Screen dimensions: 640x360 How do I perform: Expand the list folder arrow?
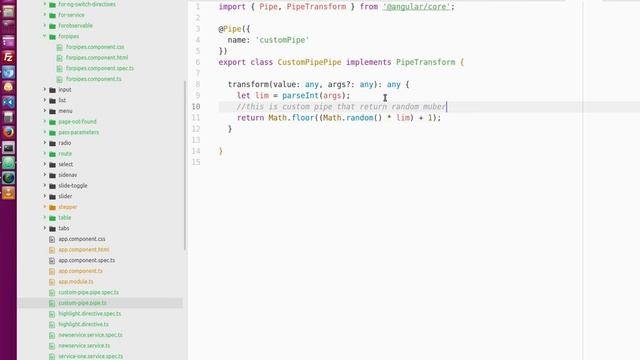(x=44, y=100)
